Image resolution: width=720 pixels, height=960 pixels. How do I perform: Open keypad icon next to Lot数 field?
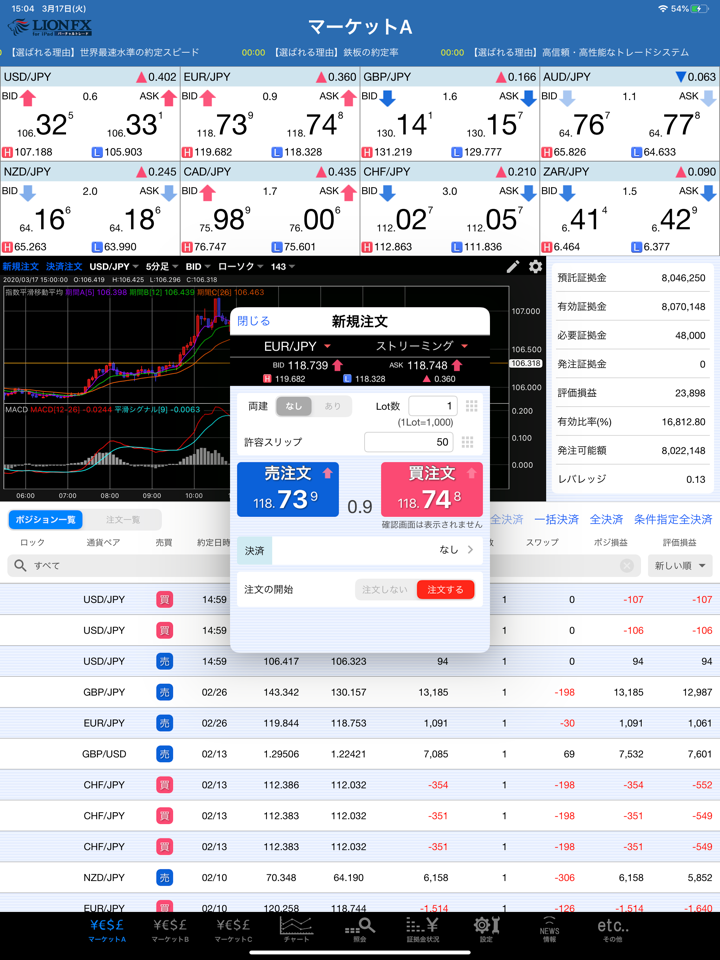471,406
